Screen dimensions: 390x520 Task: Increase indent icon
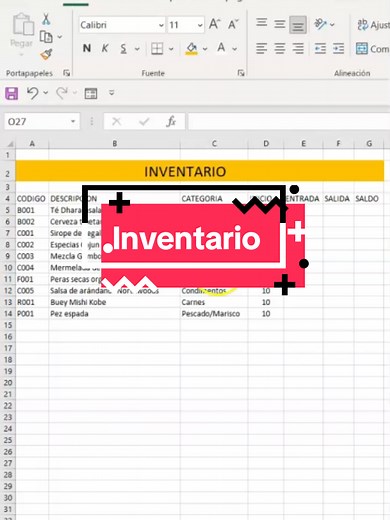[x=338, y=49]
